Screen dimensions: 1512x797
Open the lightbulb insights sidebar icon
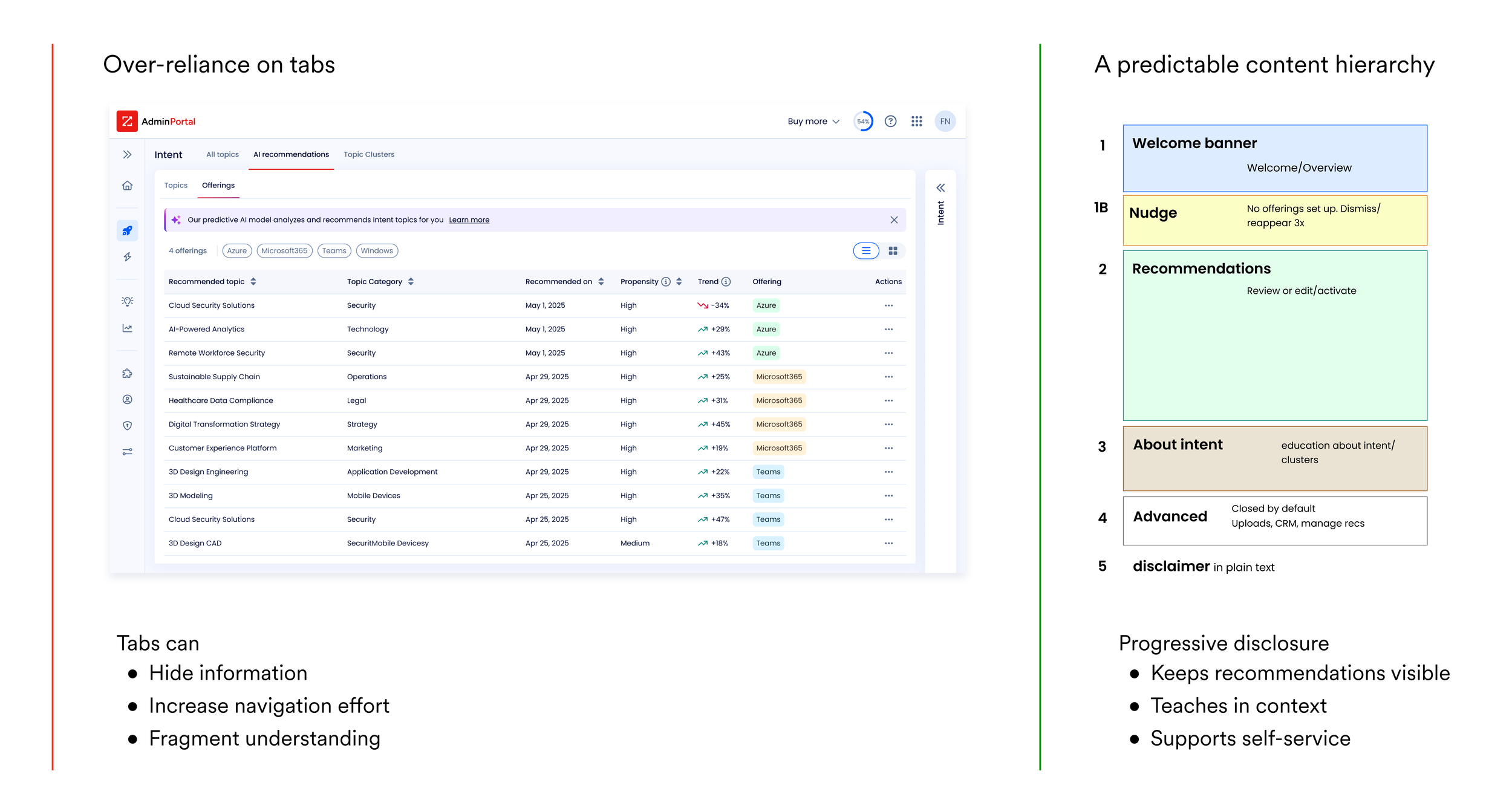127,301
